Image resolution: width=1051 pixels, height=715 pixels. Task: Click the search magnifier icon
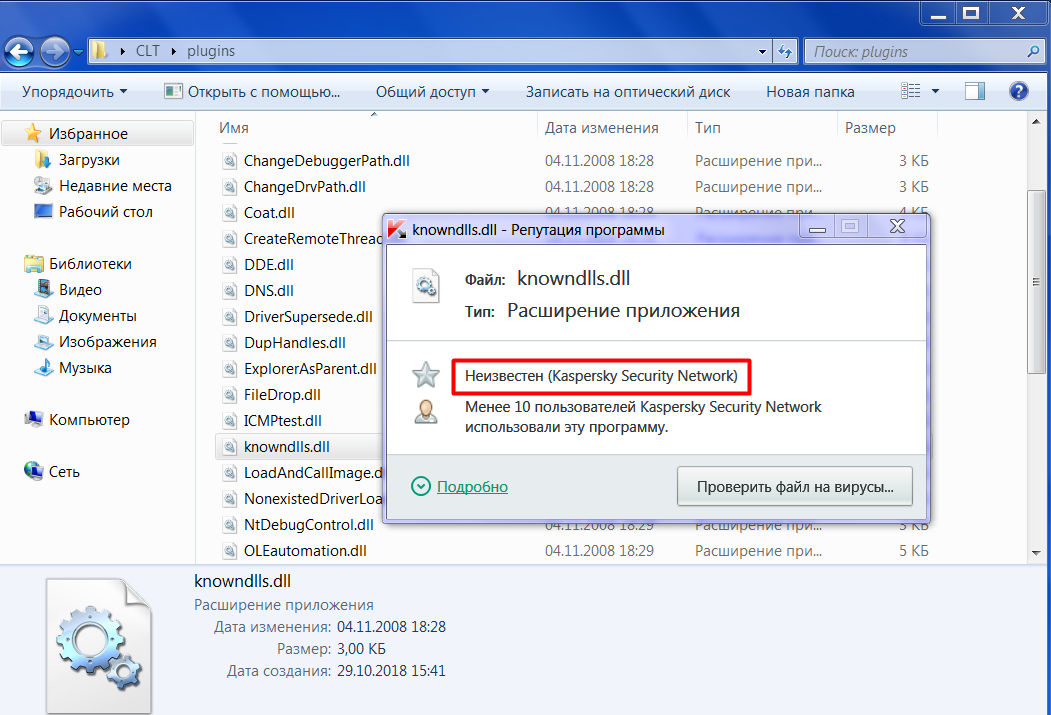tap(1034, 51)
